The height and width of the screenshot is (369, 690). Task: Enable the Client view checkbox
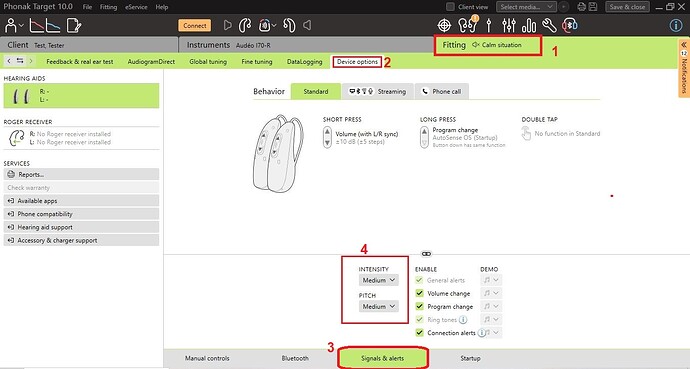[x=450, y=7]
